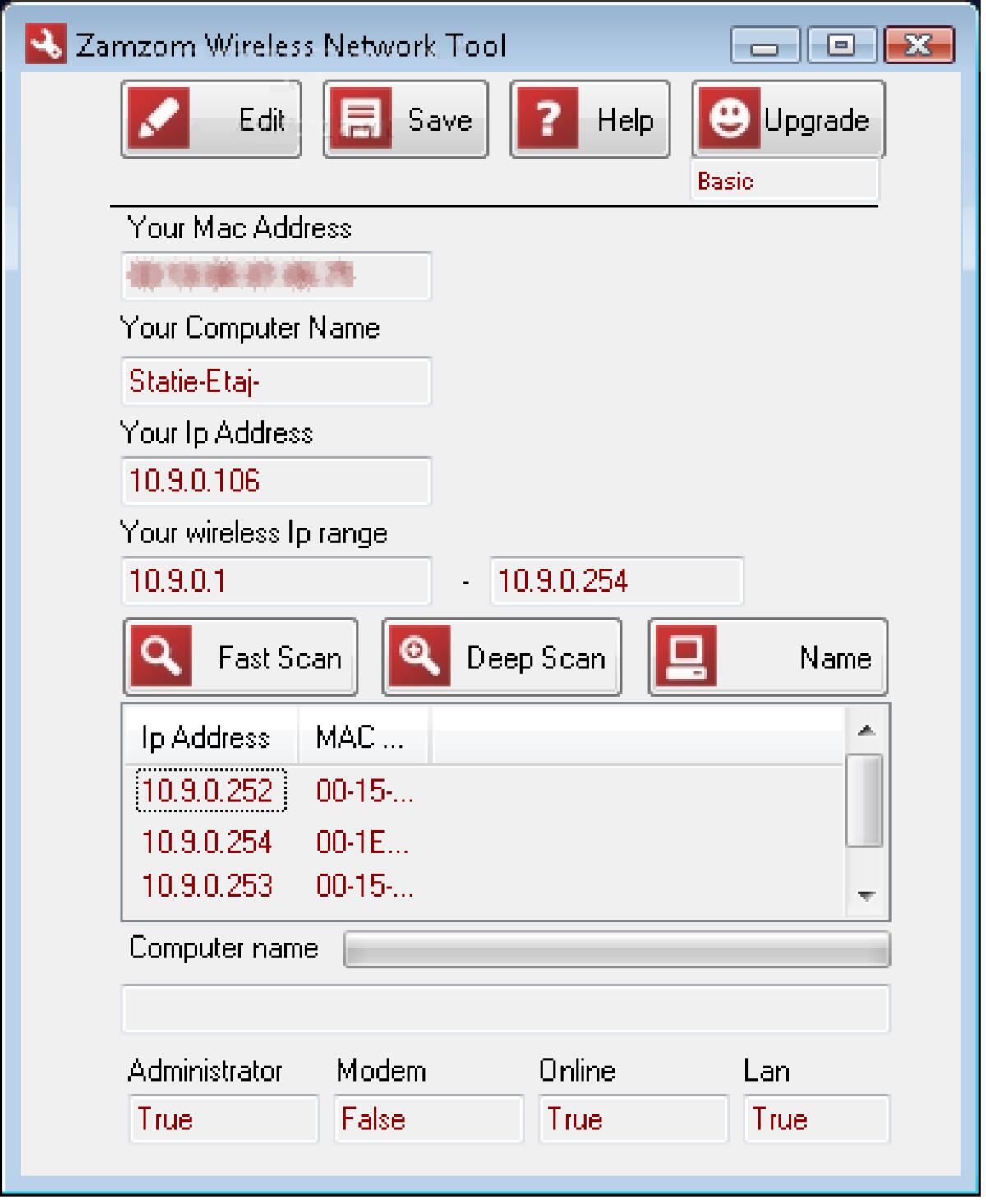Click the Edit button label

(x=261, y=120)
